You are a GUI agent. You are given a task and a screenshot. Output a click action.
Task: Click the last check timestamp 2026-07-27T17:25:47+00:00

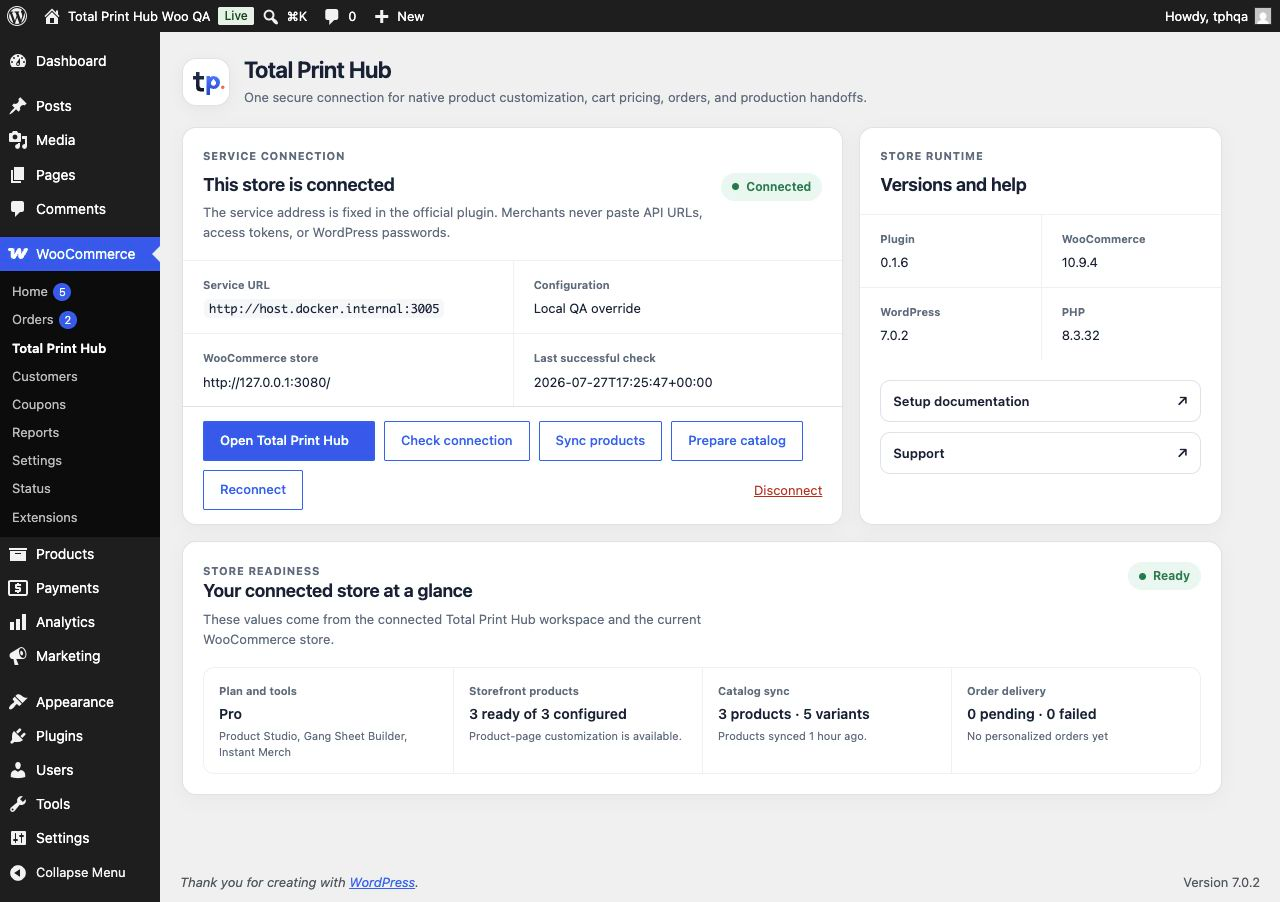(x=623, y=382)
